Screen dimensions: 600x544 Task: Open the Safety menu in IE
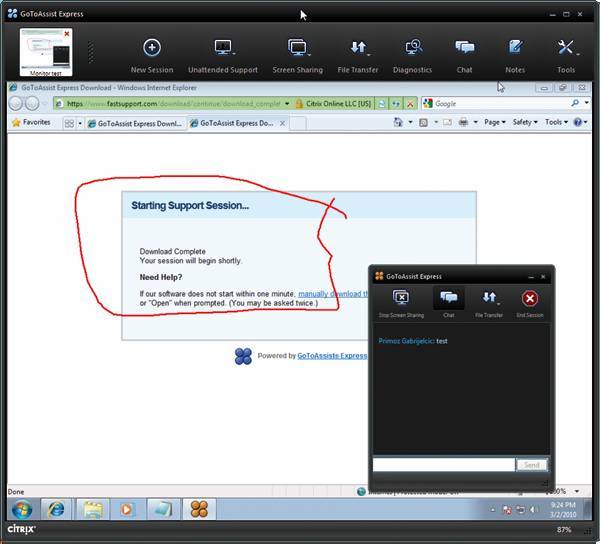click(x=525, y=122)
